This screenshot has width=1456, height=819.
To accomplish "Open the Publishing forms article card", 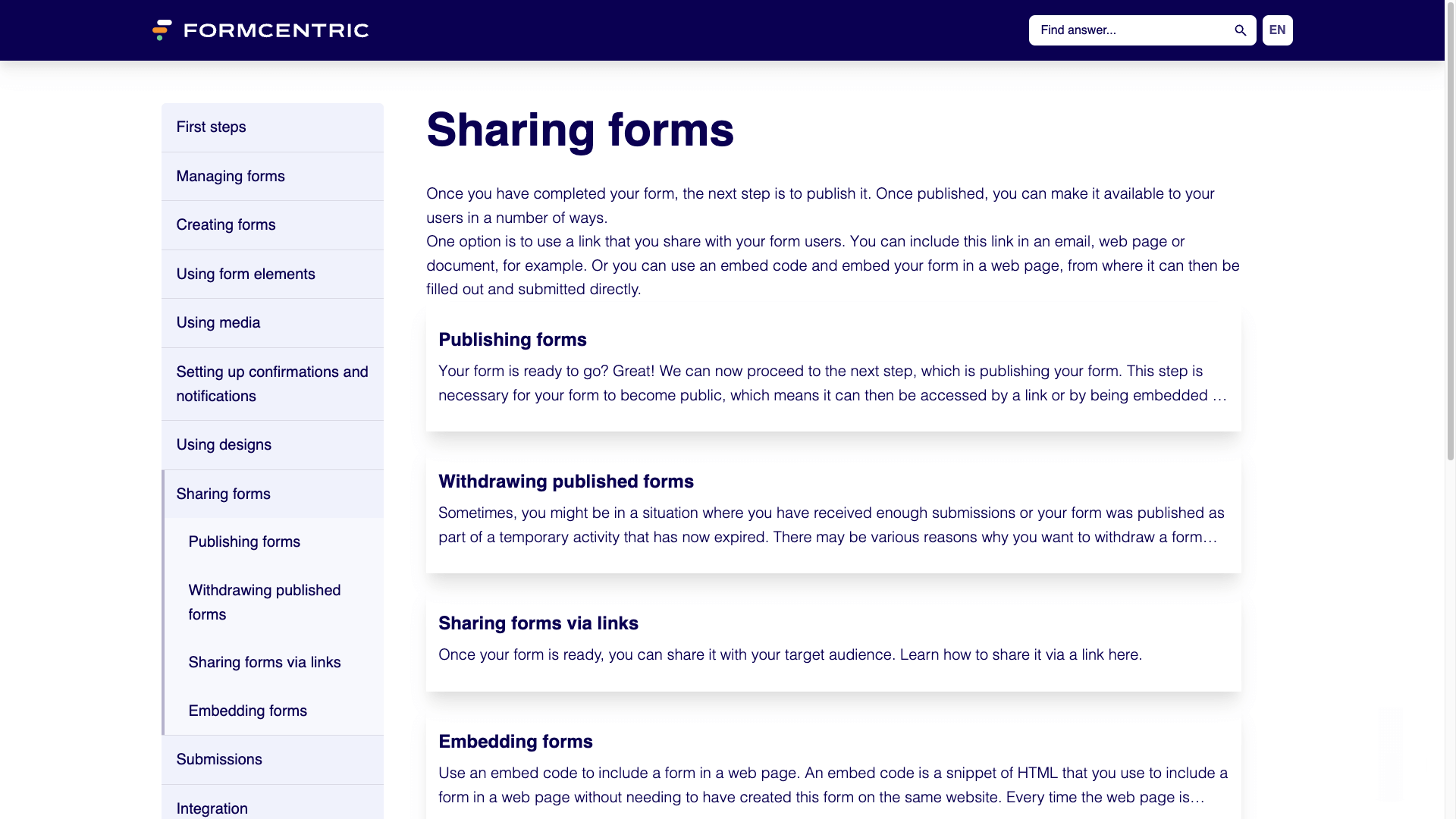I will click(x=833, y=368).
